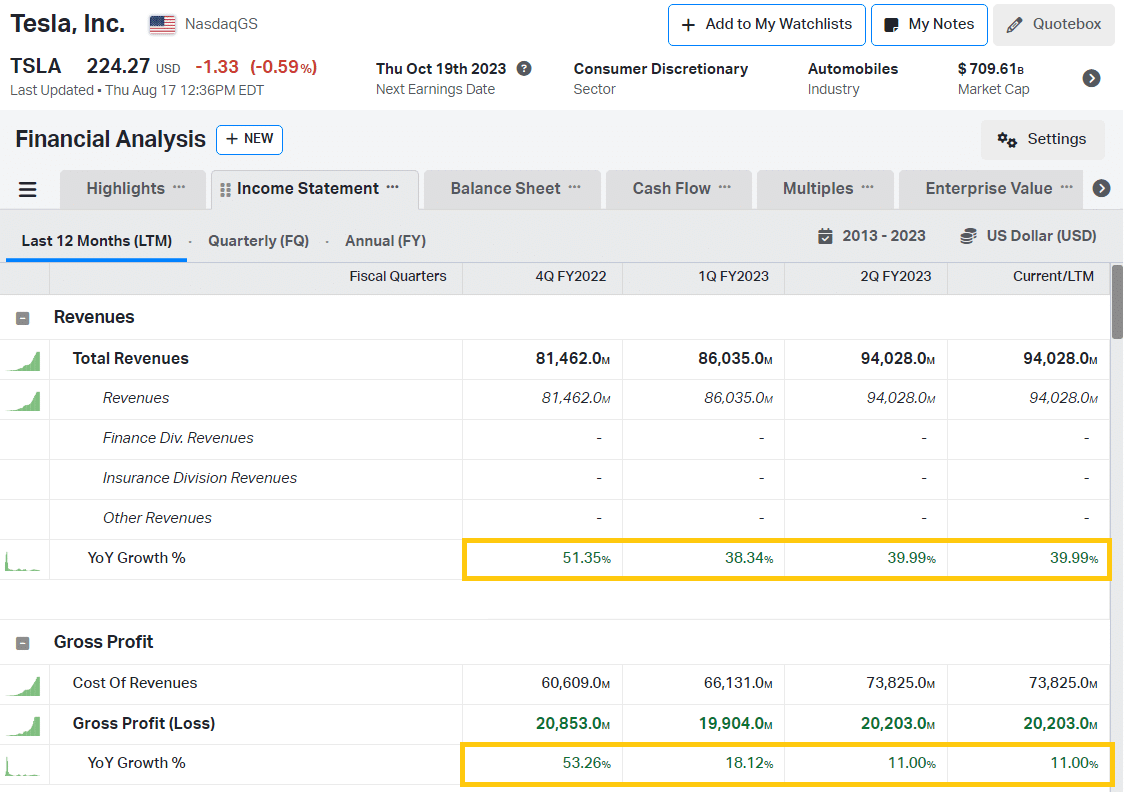
Task: Switch to Annual (FY) period
Action: (386, 241)
